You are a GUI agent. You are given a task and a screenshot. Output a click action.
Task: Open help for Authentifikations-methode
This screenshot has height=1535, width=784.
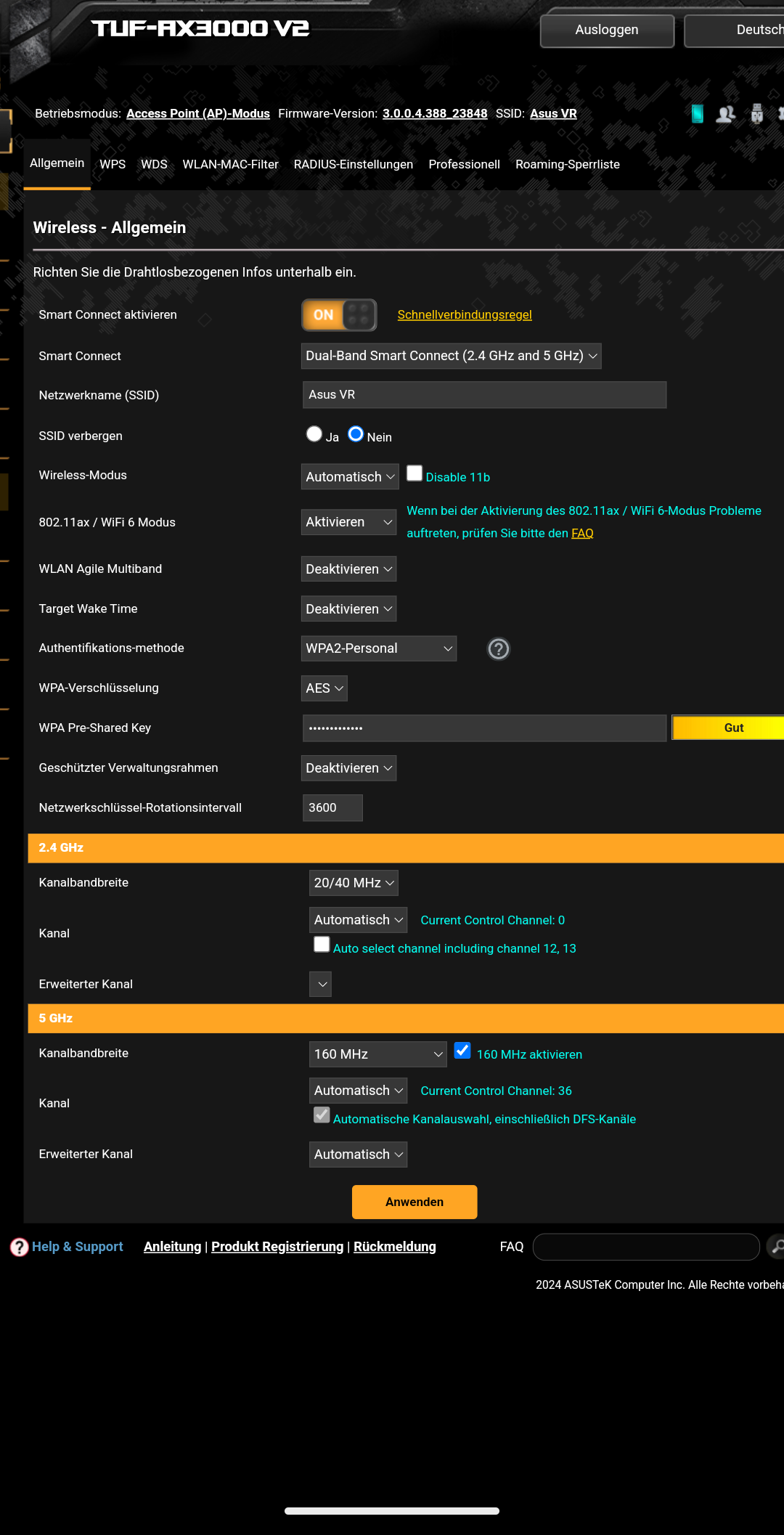(499, 648)
